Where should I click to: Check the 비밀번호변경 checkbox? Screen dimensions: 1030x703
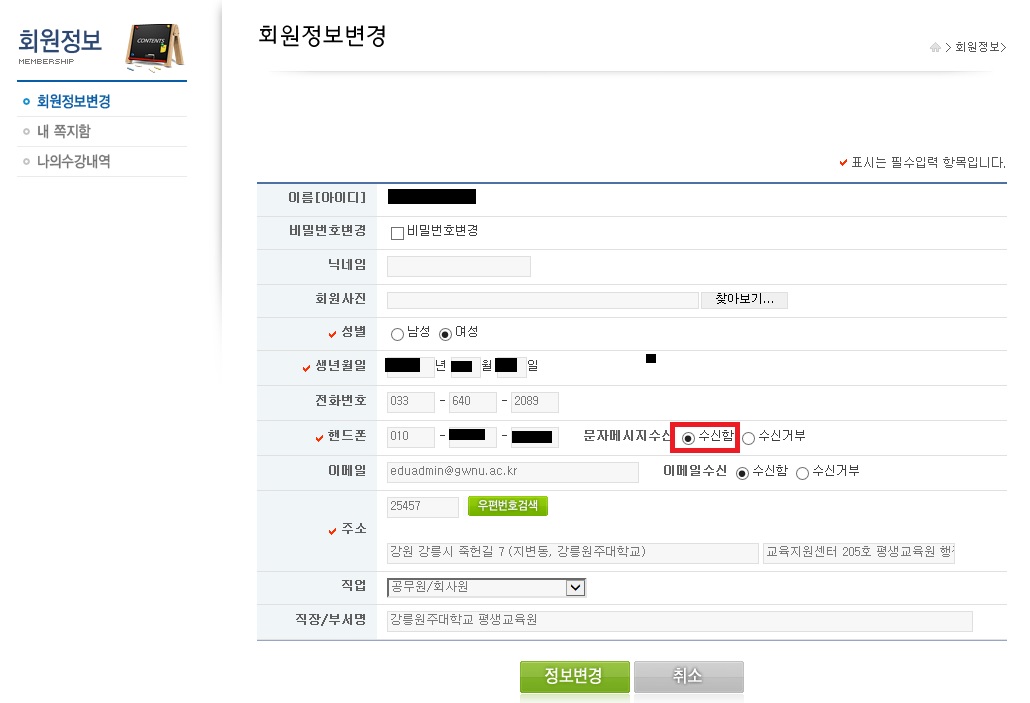pyautogui.click(x=397, y=233)
